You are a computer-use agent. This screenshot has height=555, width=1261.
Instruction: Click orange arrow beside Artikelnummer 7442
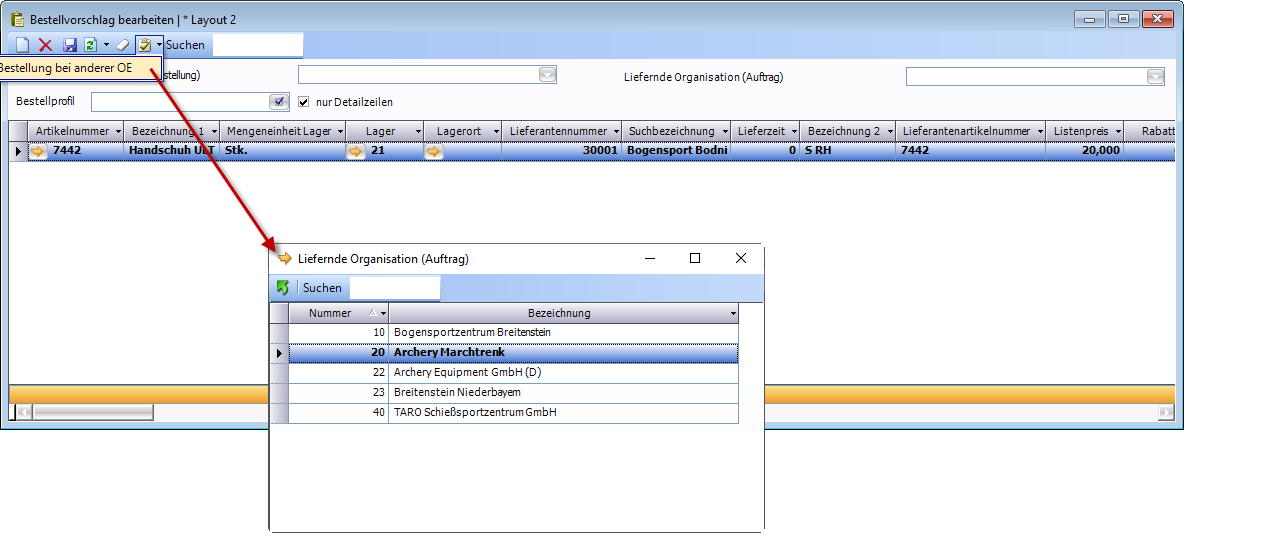click(38, 151)
